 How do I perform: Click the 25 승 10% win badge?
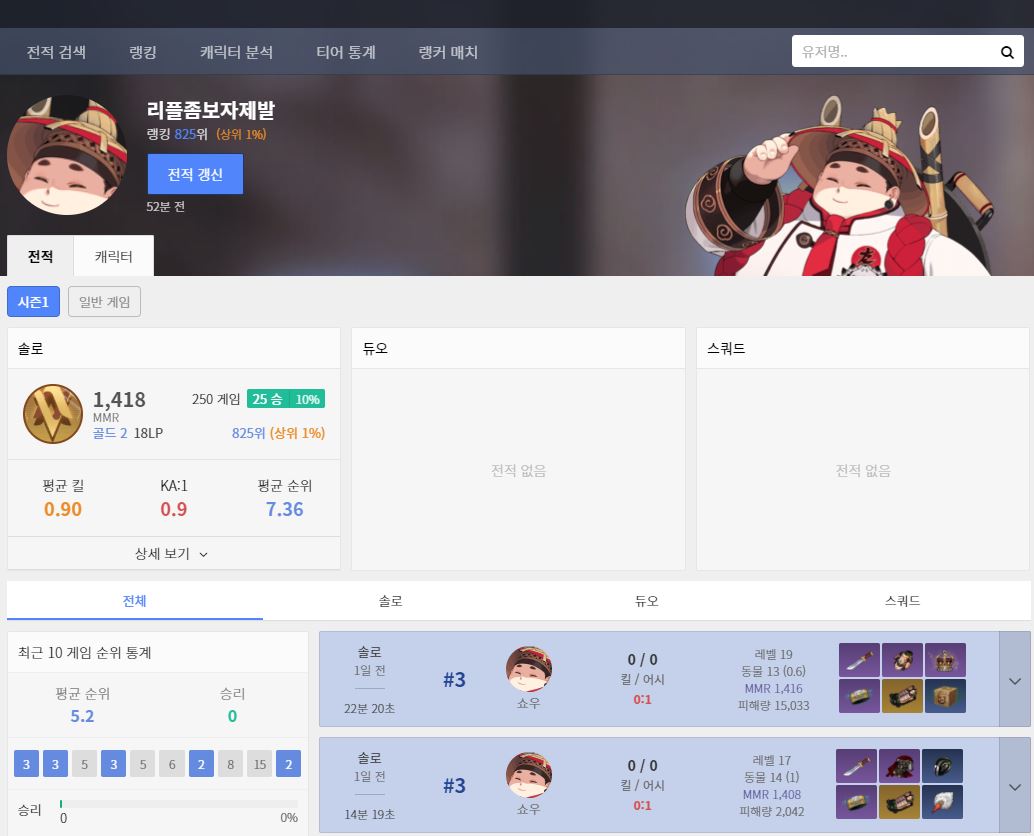pyautogui.click(x=286, y=399)
